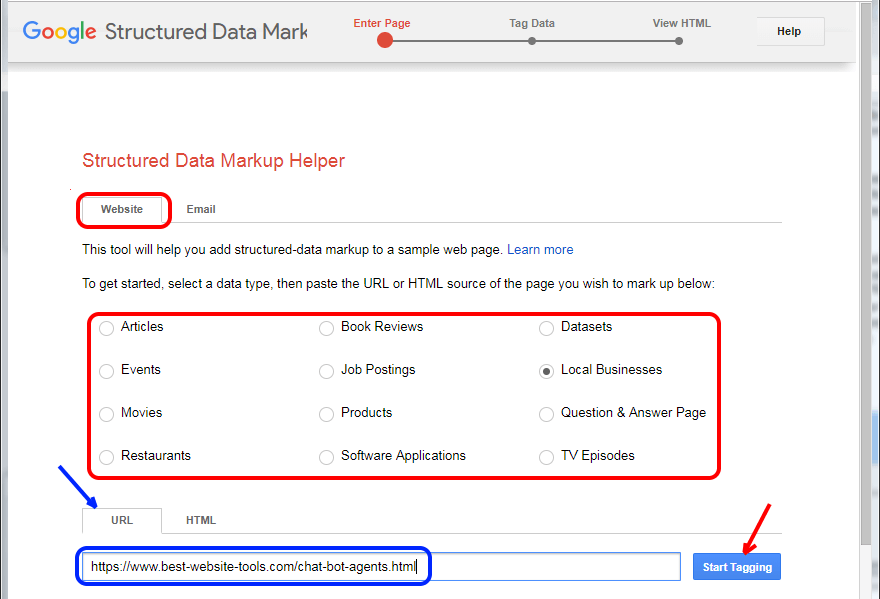Click the View HTML step marker
Screen dimensions: 880x599
(679, 41)
